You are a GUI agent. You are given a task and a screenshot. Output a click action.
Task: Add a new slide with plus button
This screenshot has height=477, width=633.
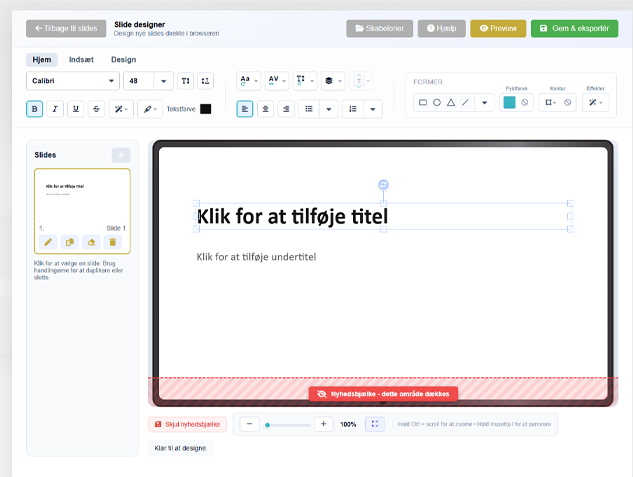coord(121,155)
